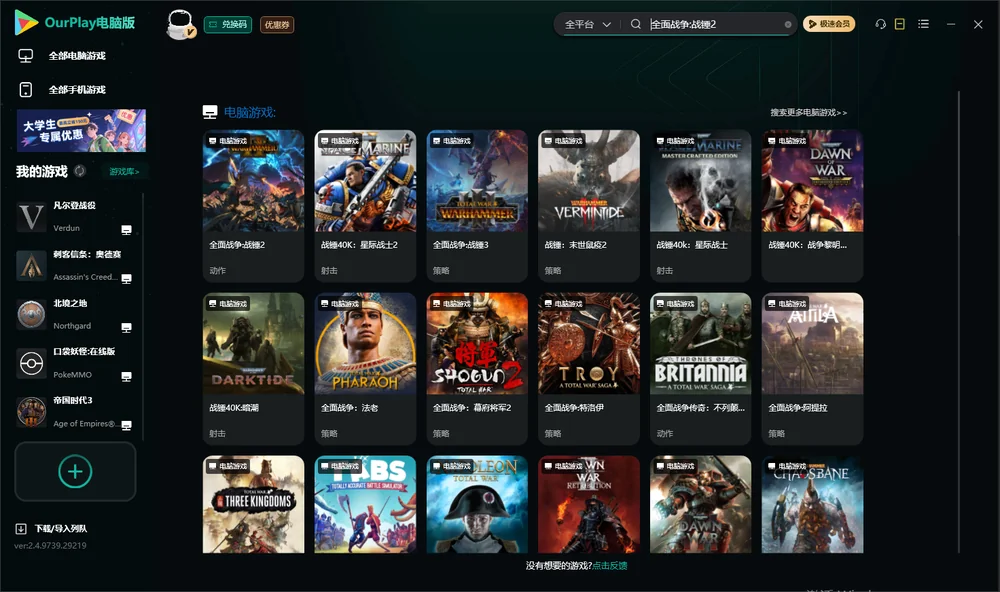Click PC icon next to Northgard
The image size is (1000, 592).
pos(126,328)
